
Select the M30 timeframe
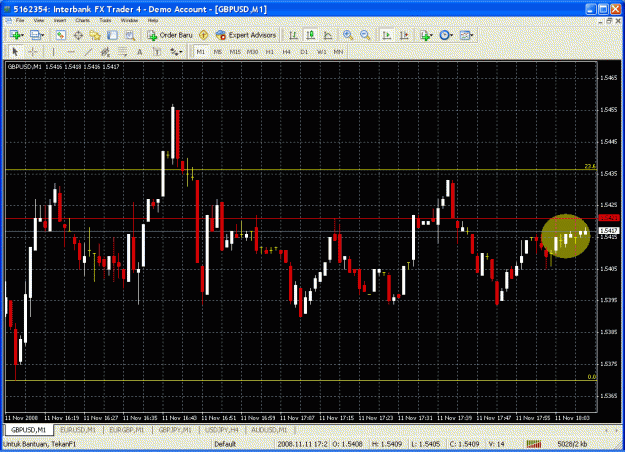tap(252, 52)
